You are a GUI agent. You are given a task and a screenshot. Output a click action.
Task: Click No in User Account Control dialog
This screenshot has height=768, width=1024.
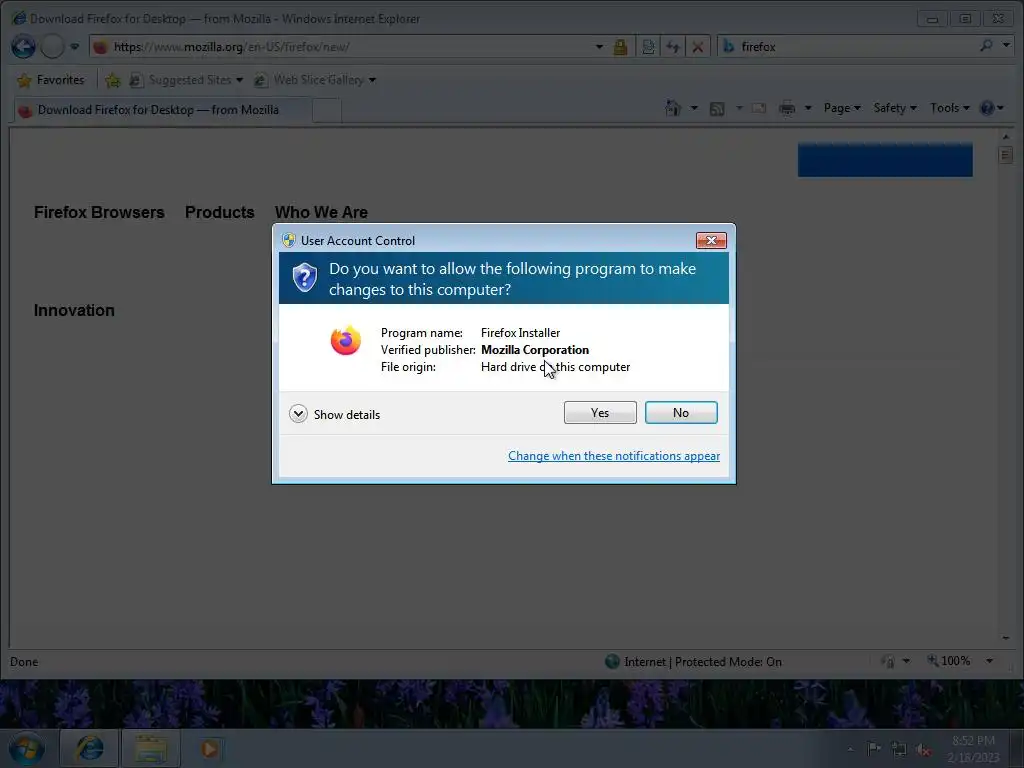(x=680, y=413)
